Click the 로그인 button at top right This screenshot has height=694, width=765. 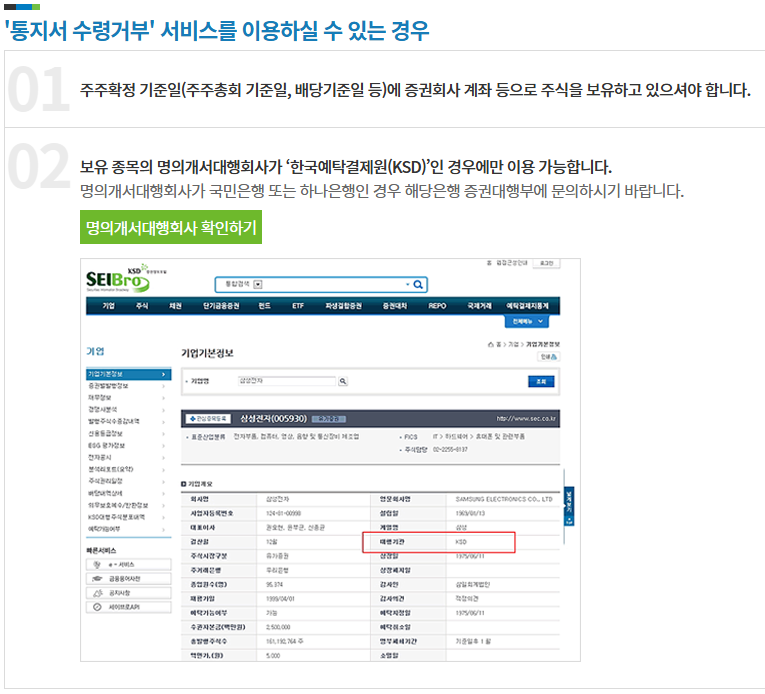(546, 263)
